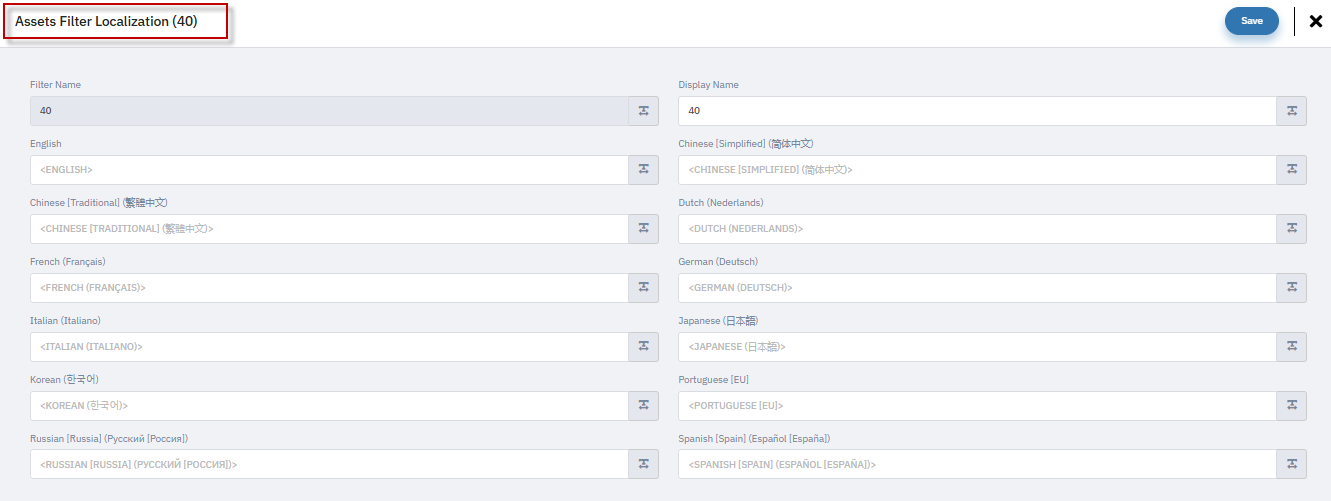1331x501 pixels.
Task: Click the Korean translation input field
Action: (328, 406)
